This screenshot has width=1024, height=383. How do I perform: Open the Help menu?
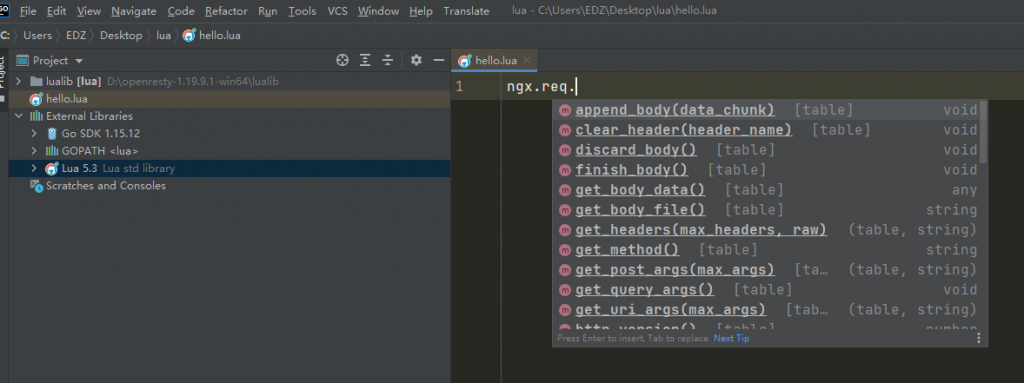pyautogui.click(x=421, y=11)
